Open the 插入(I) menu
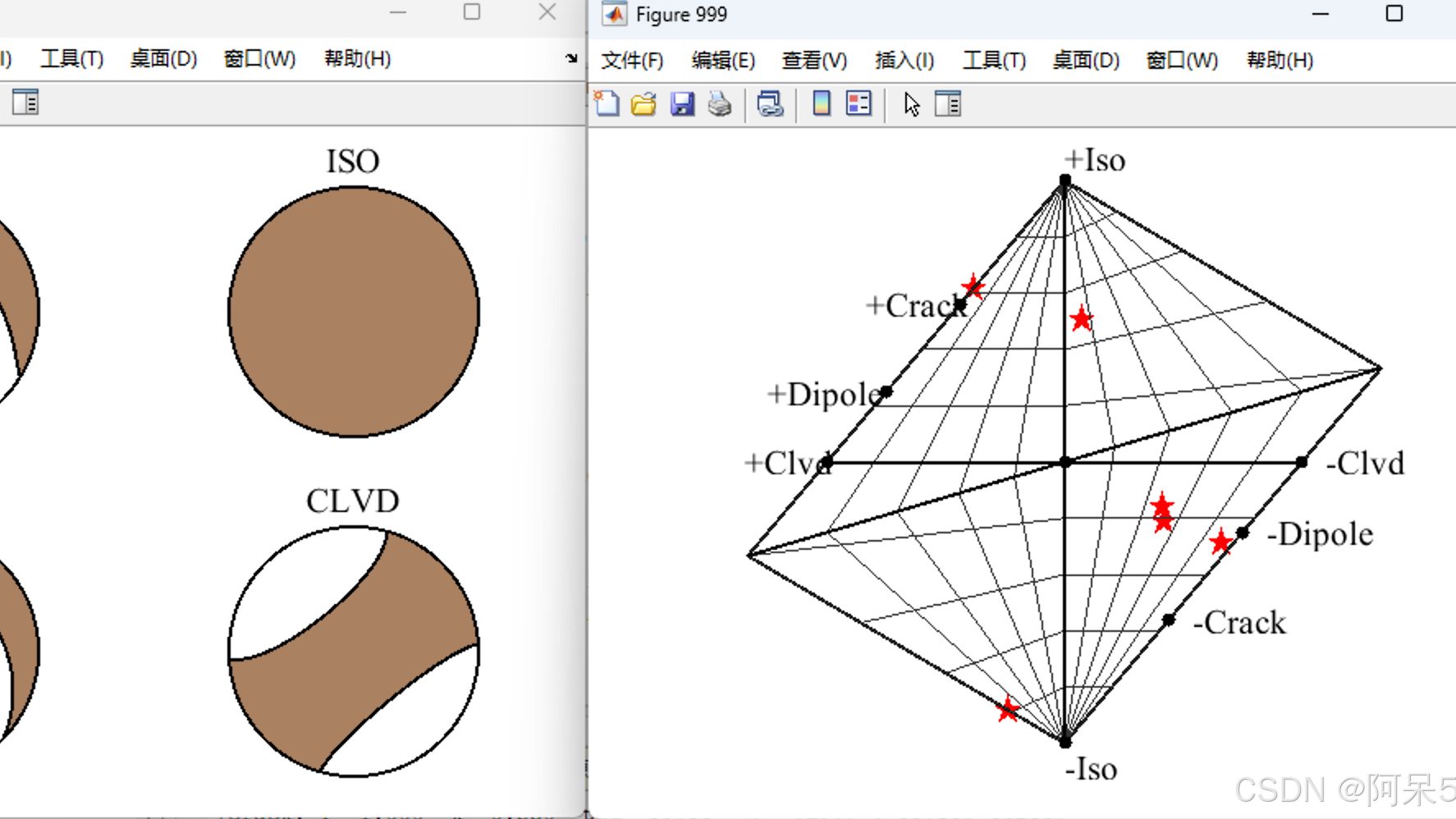The width and height of the screenshot is (1456, 819). pyautogui.click(x=904, y=60)
